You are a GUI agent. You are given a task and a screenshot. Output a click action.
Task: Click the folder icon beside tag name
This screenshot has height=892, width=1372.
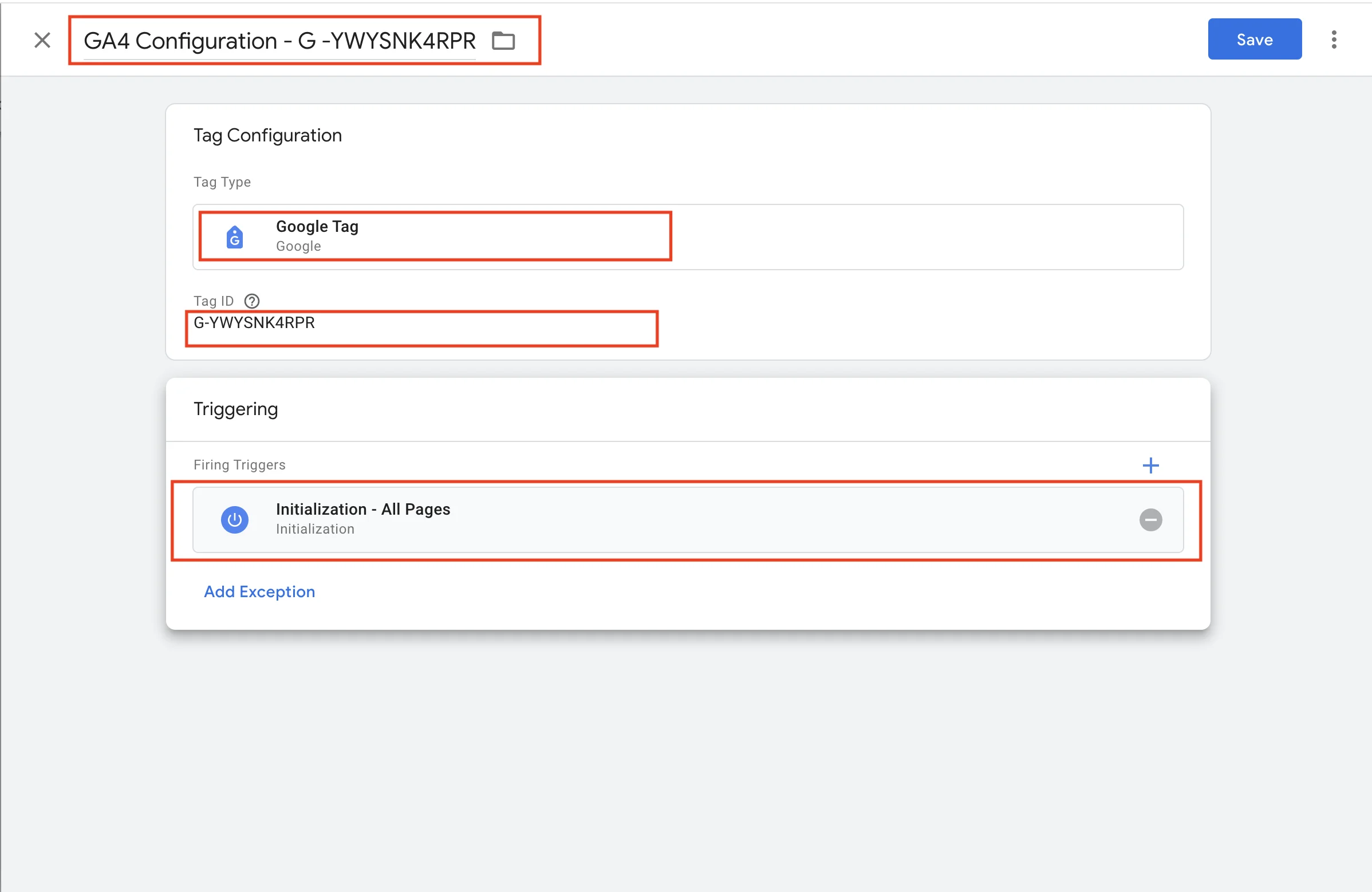503,41
